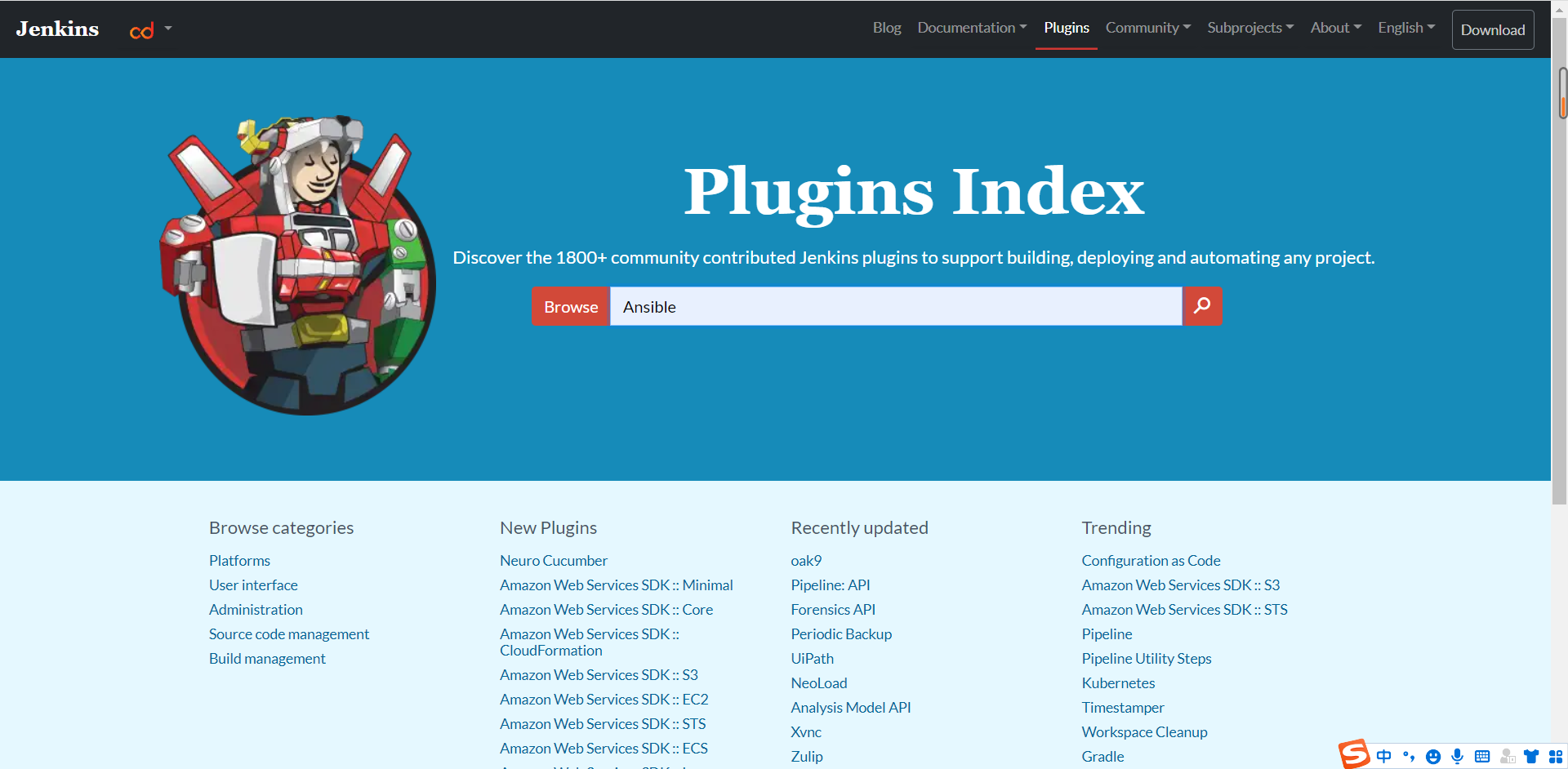Click the Sogou S logo icon
This screenshot has height=769, width=1568.
click(x=1354, y=754)
